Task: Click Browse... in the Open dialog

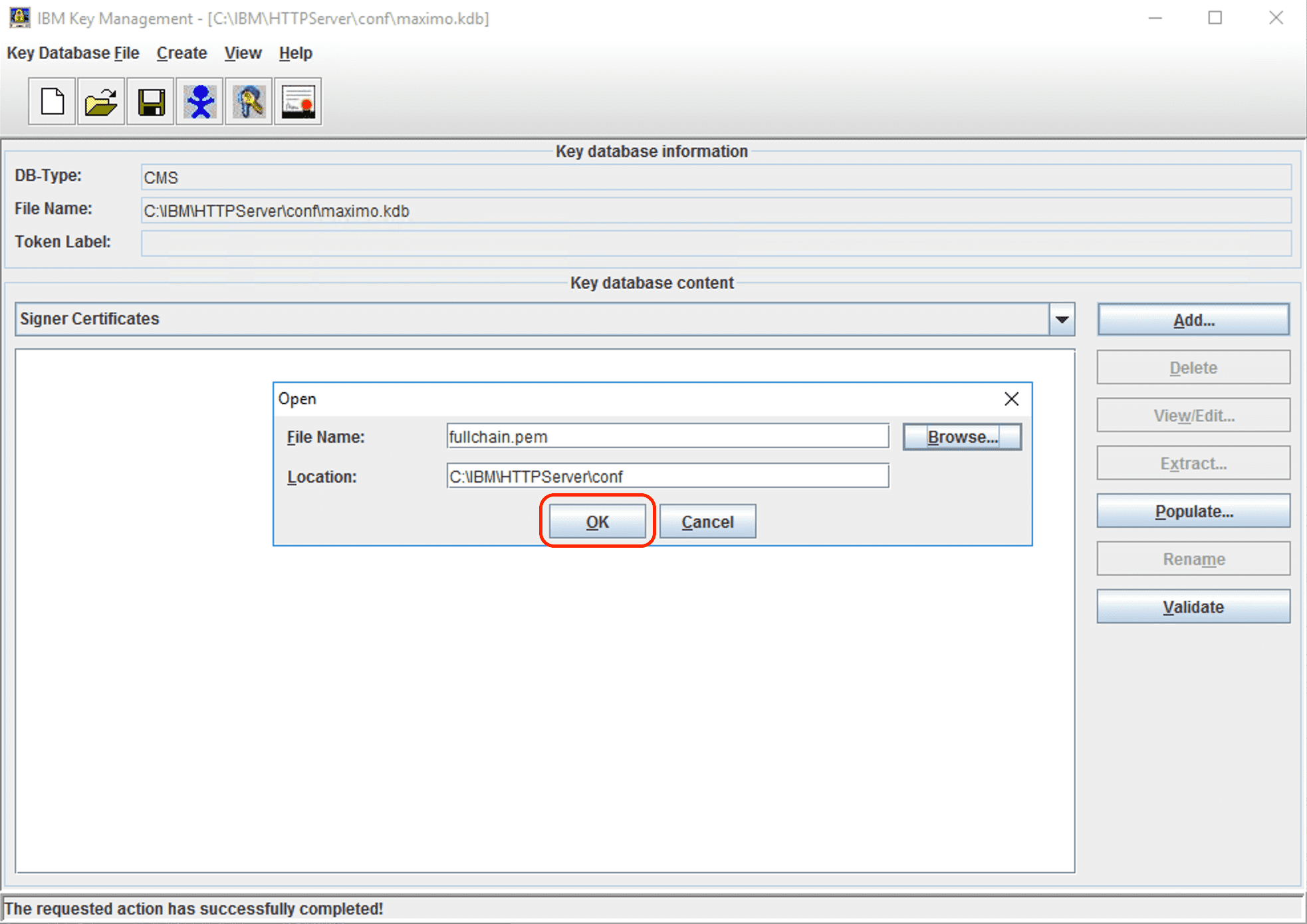Action: pyautogui.click(x=963, y=437)
